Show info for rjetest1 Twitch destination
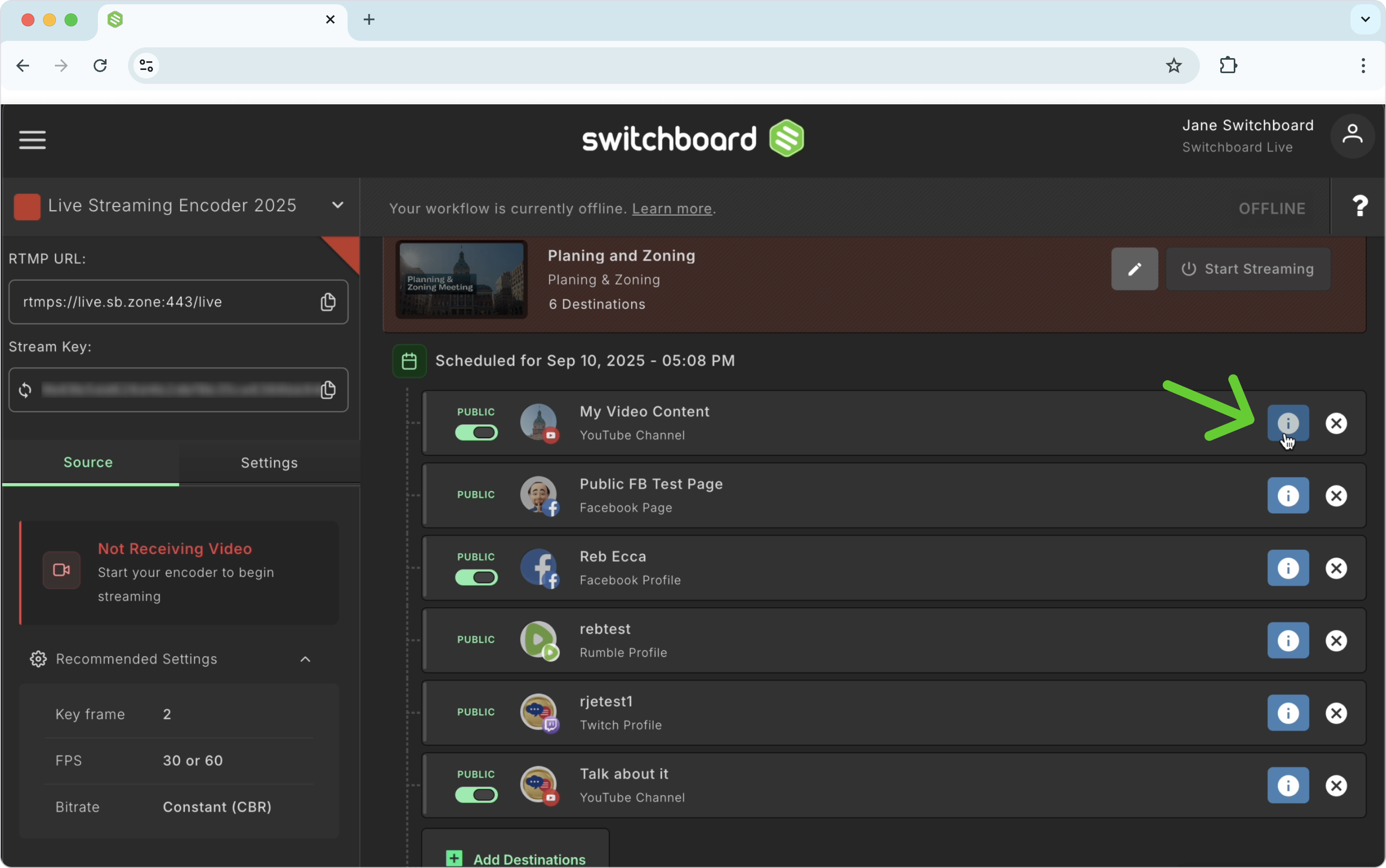The image size is (1386, 868). coord(1288,713)
